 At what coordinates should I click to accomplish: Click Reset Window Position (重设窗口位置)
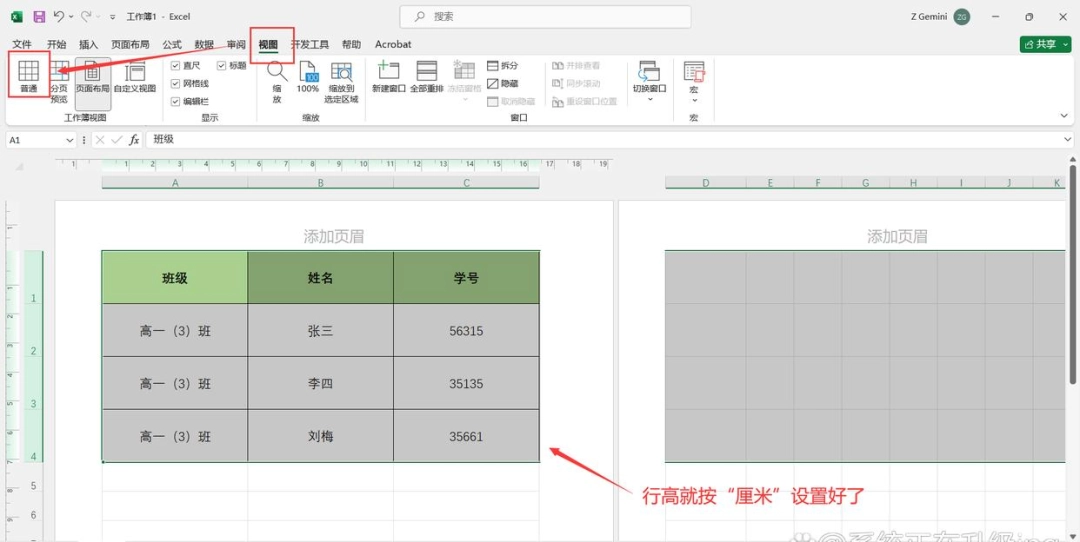point(584,101)
